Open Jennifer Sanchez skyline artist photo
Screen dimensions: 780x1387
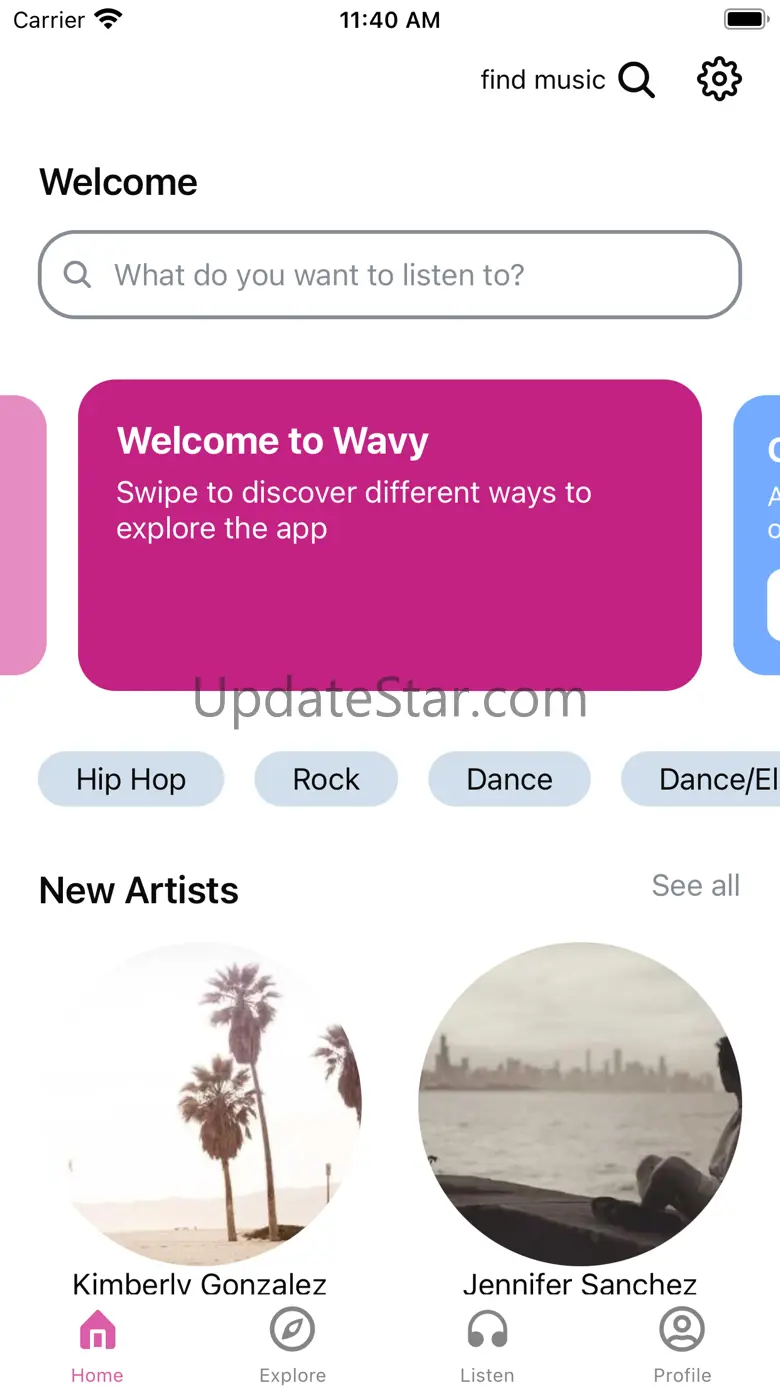pos(580,1104)
